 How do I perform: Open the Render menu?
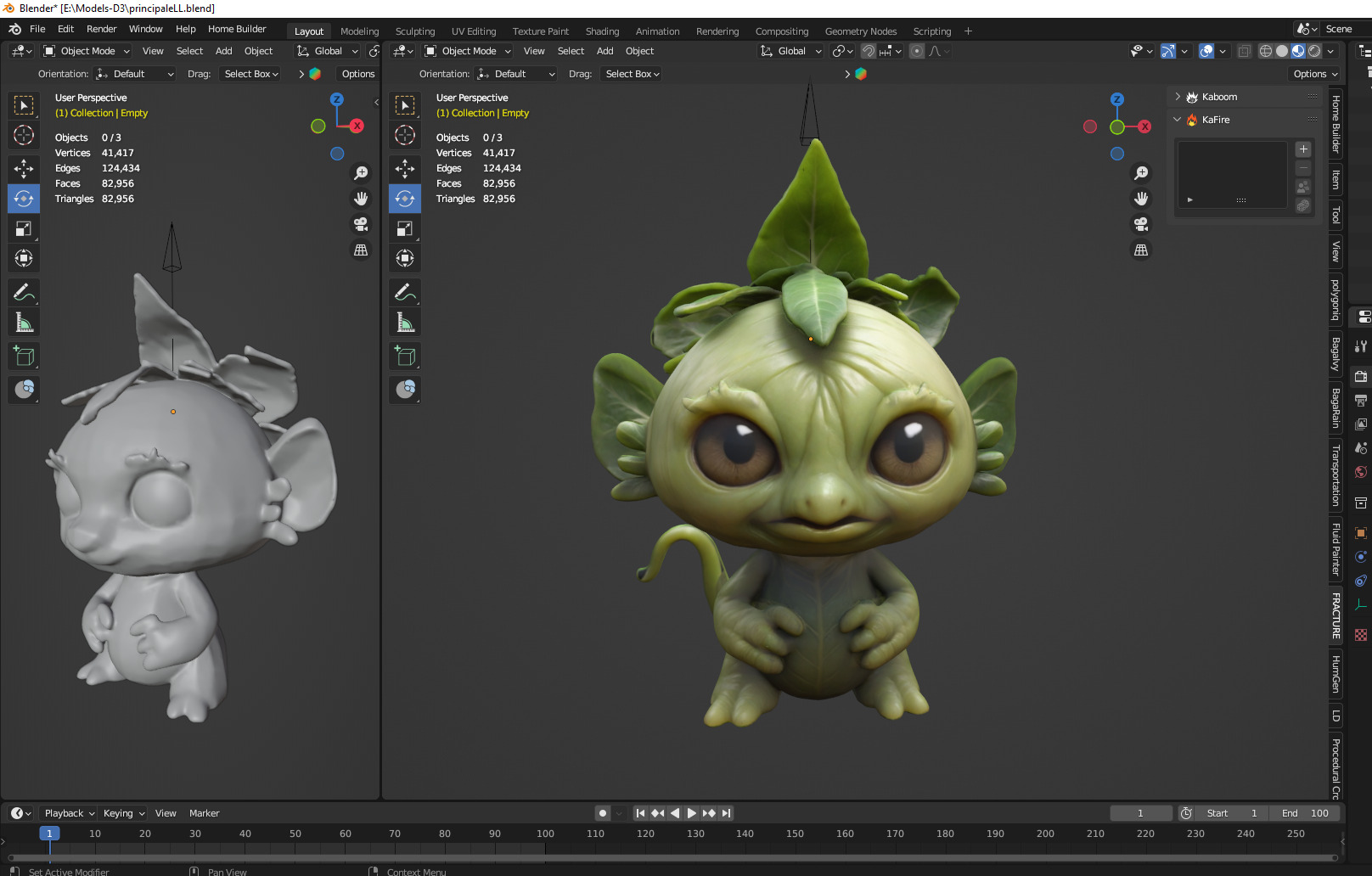(102, 29)
